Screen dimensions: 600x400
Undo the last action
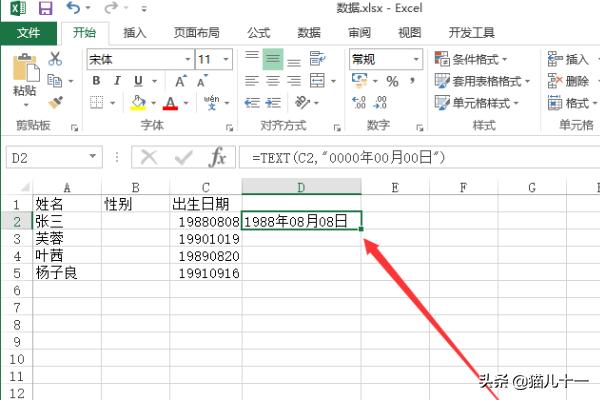(73, 8)
